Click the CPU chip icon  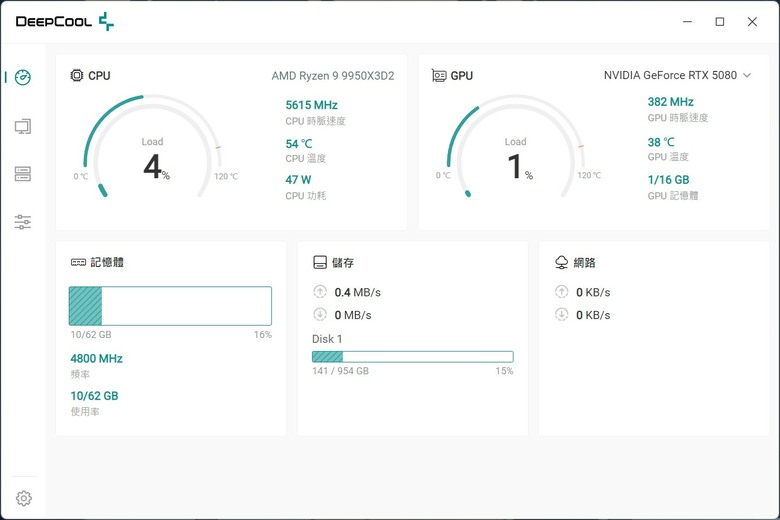(77, 76)
